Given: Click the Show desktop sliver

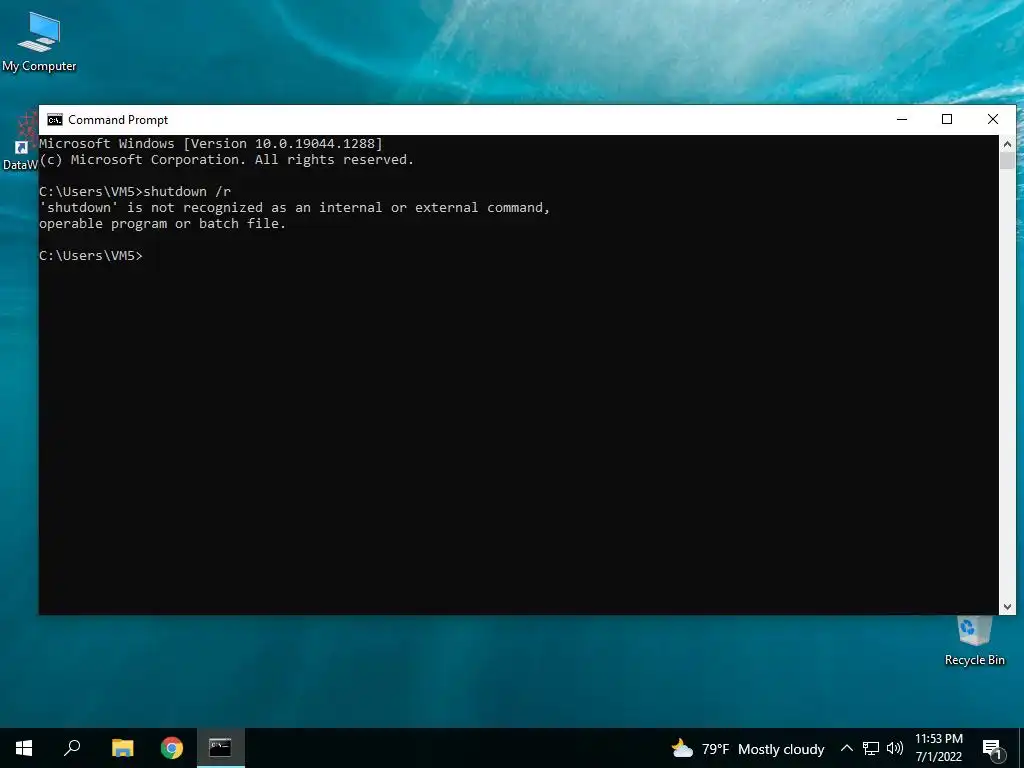Looking at the screenshot, I should point(1021,748).
